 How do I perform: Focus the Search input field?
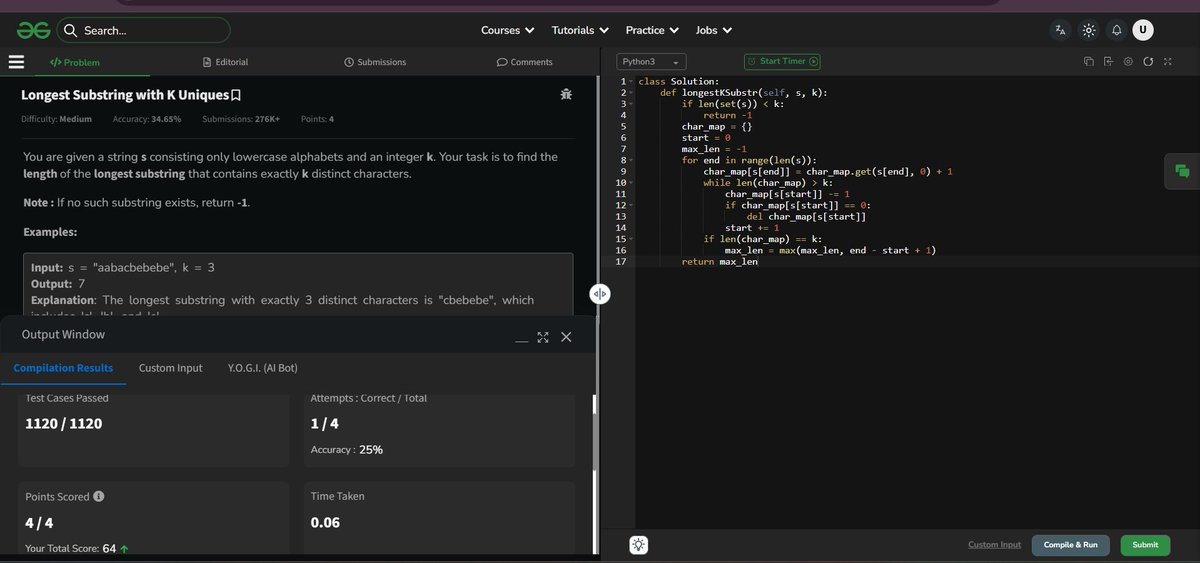(x=143, y=30)
